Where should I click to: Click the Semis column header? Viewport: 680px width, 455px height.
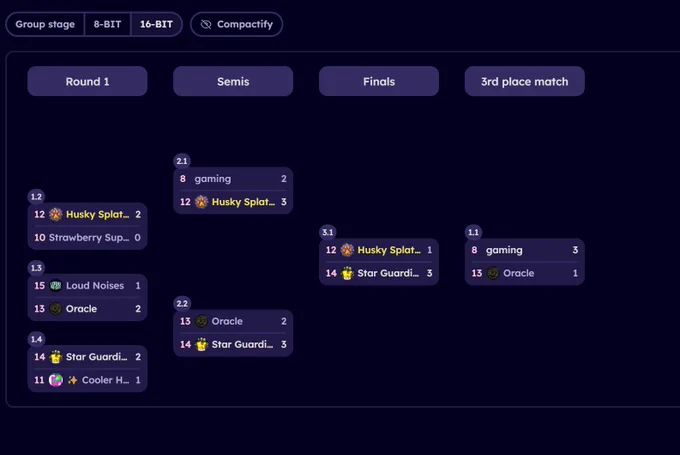pyautogui.click(x=233, y=82)
